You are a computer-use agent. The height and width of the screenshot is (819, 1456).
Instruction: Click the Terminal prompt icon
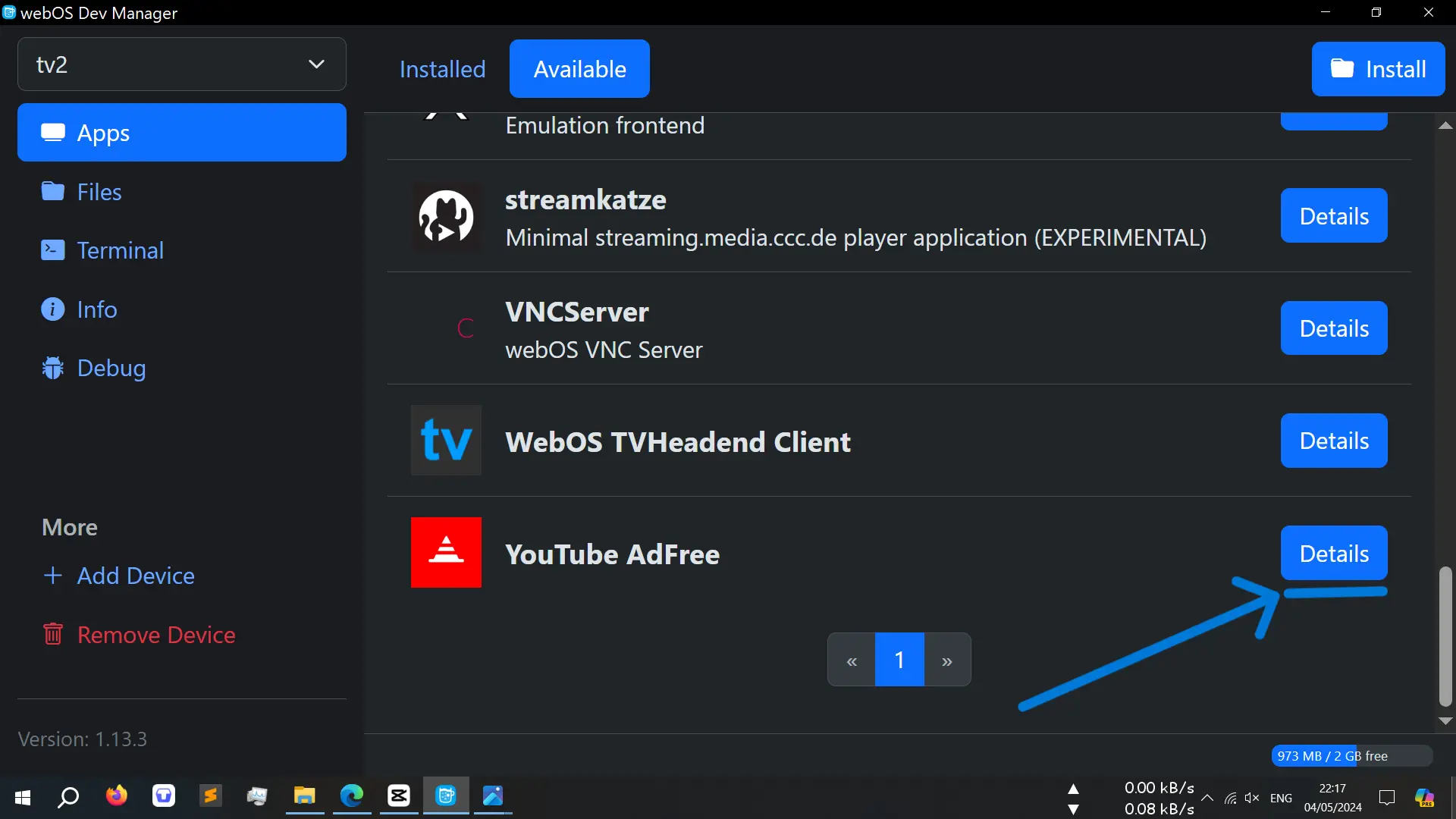(x=52, y=249)
